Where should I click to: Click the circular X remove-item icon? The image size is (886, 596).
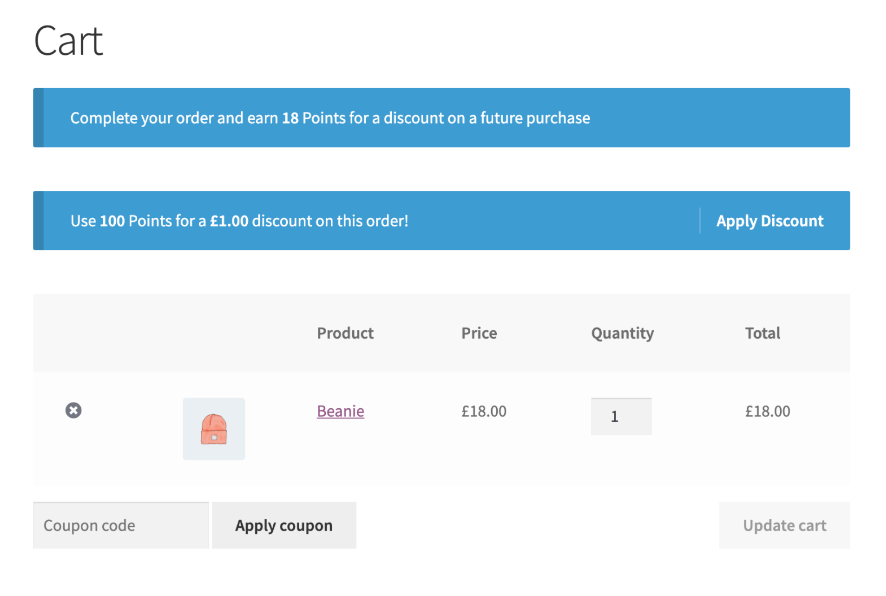[x=72, y=410]
